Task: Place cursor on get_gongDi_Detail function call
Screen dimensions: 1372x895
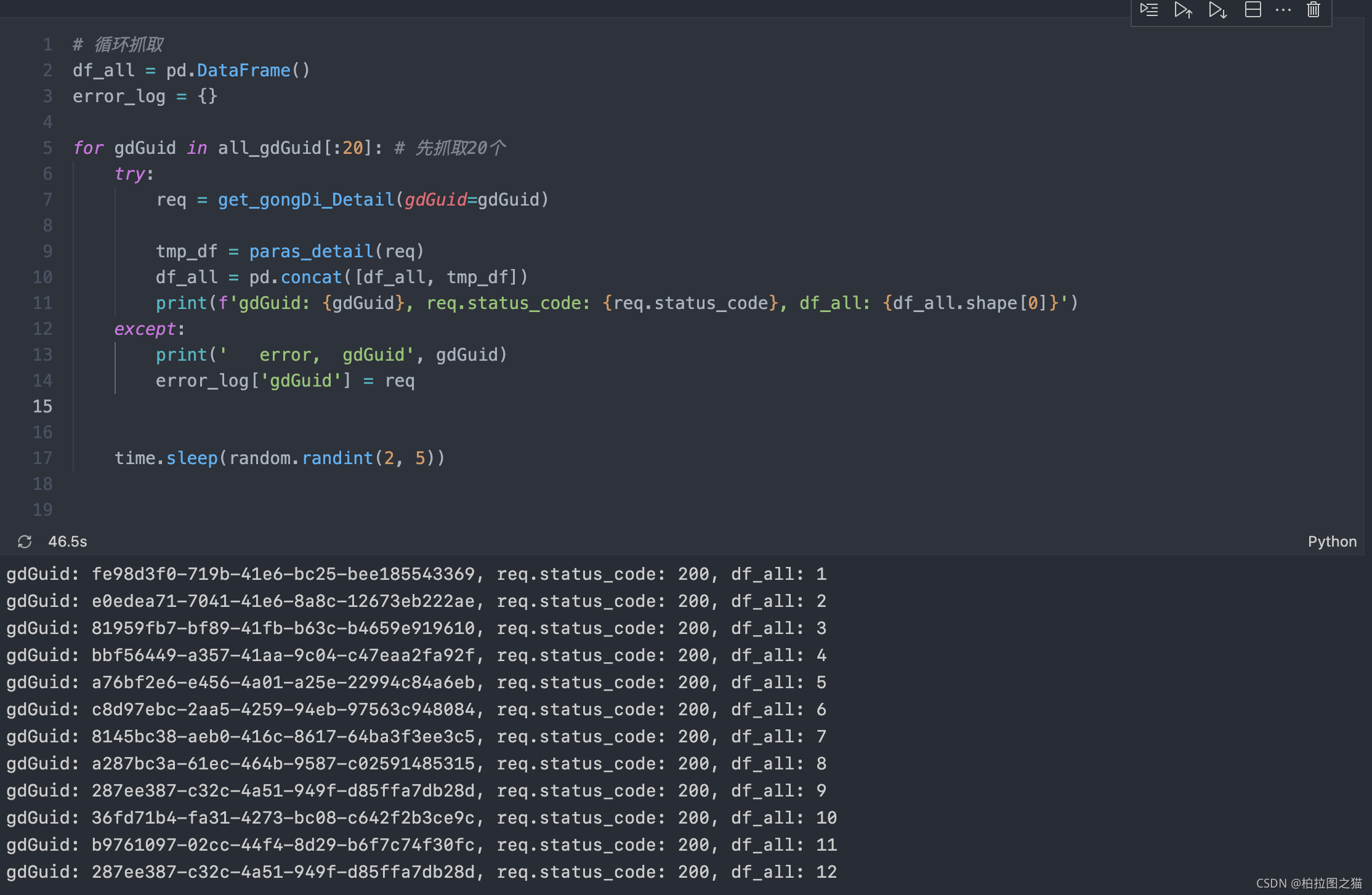Action: pyautogui.click(x=305, y=199)
